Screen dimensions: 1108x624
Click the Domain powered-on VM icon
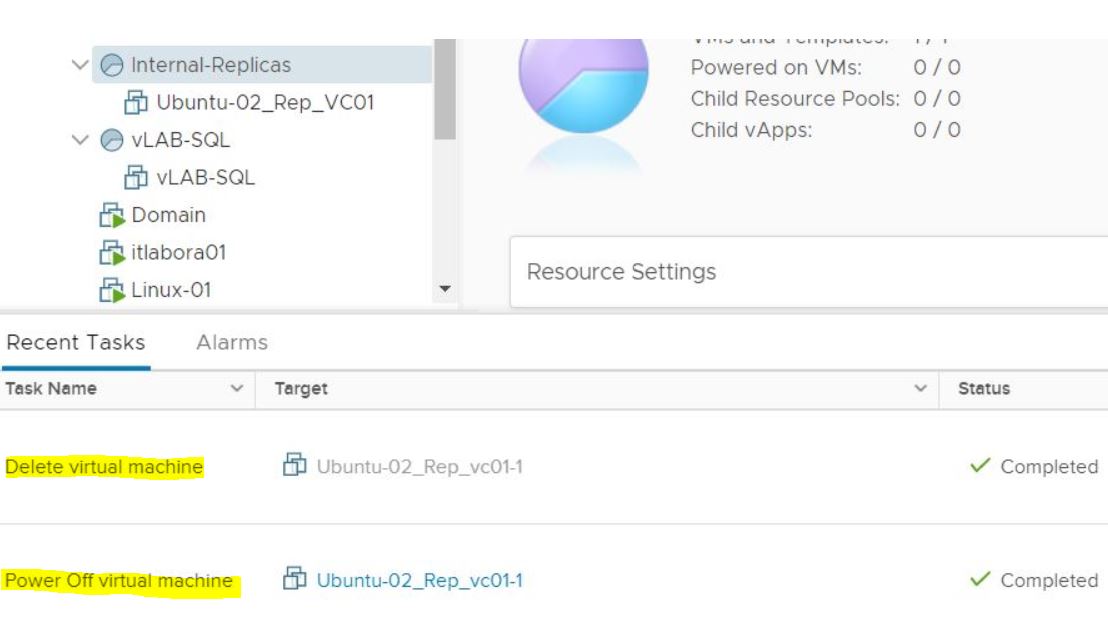coord(112,215)
